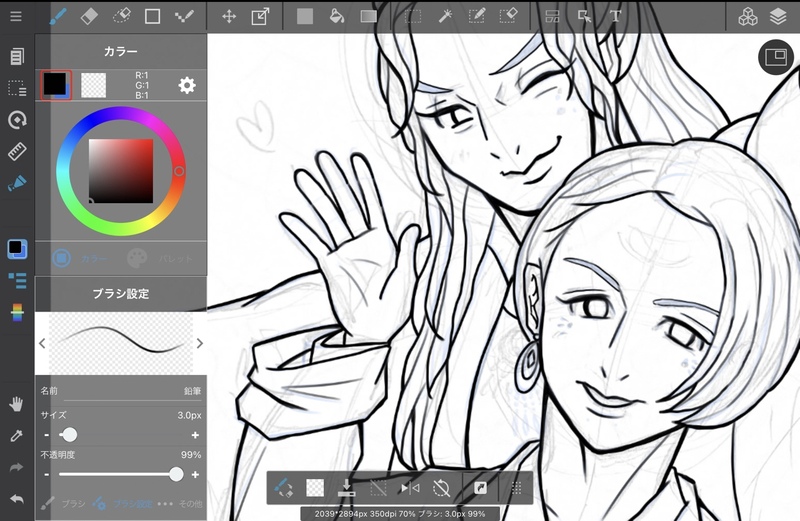This screenshot has width=800, height=521.
Task: Select the rectangle shape tool
Action: [x=152, y=16]
